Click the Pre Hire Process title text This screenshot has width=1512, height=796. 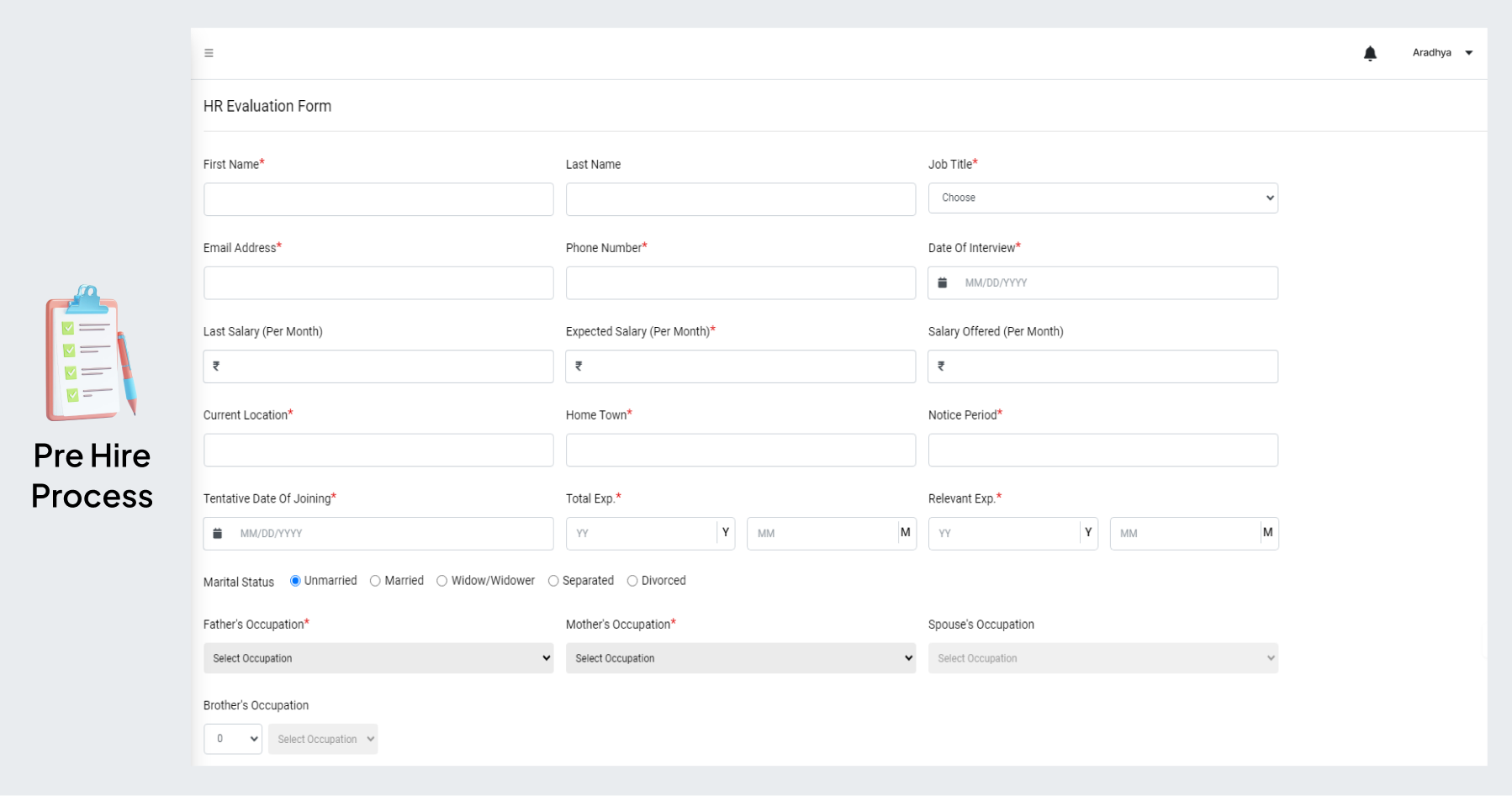93,476
